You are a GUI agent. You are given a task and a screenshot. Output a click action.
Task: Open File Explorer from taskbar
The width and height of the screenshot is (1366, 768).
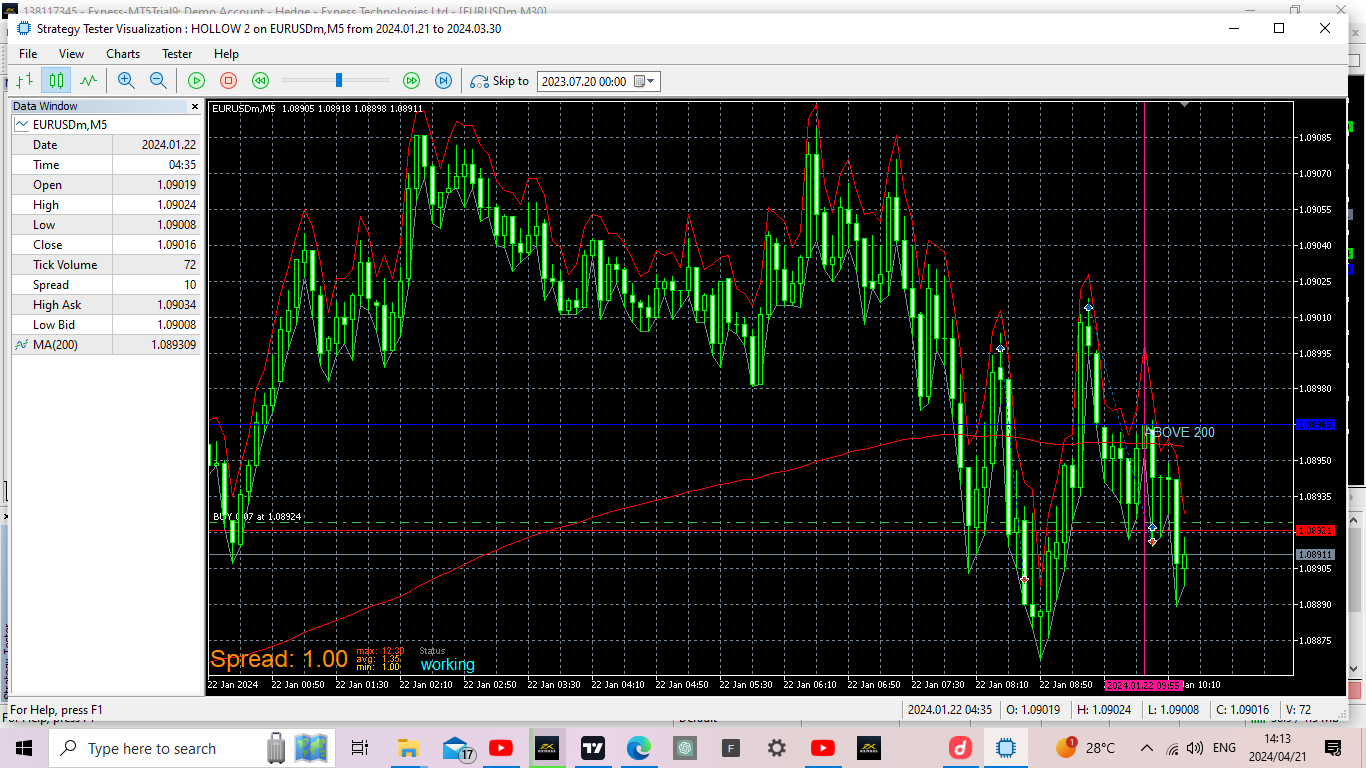[408, 748]
